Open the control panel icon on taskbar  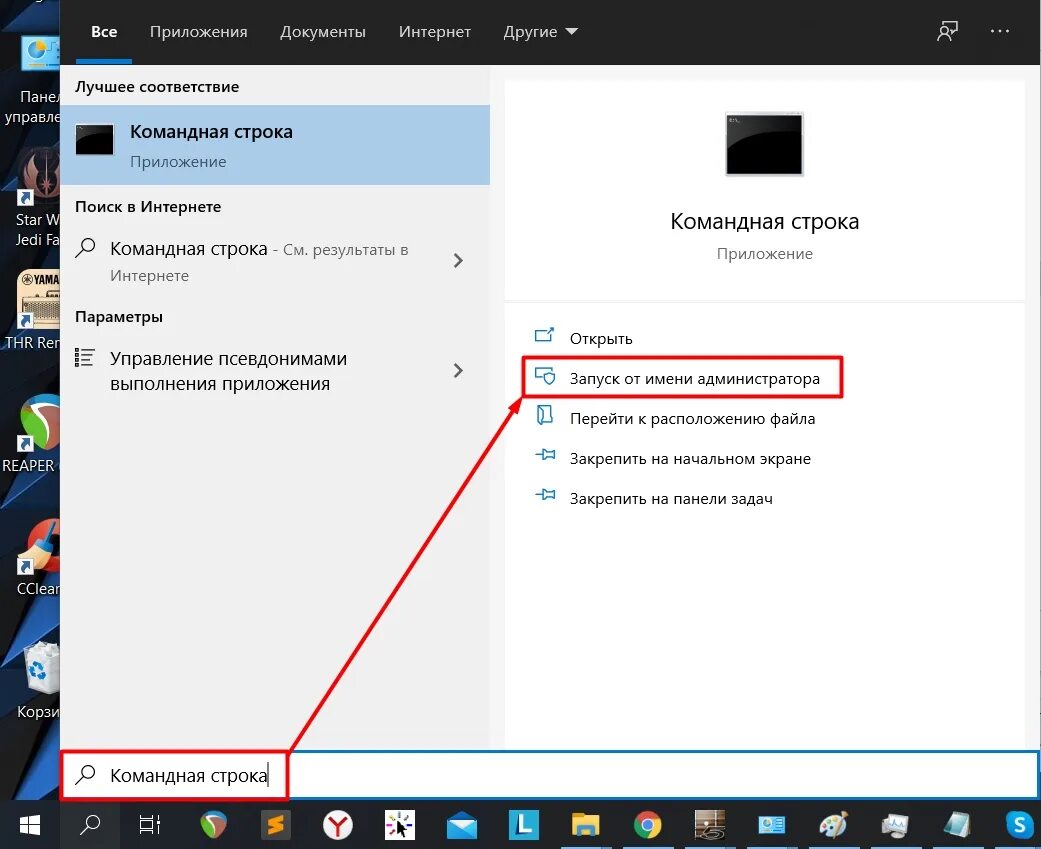771,825
